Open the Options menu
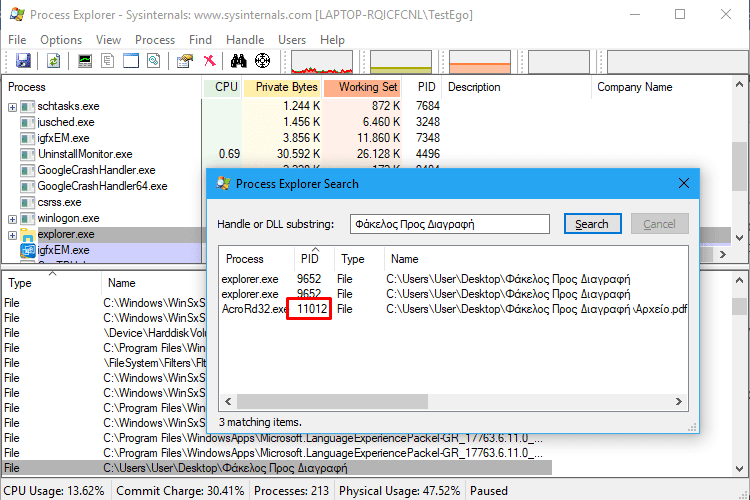 pyautogui.click(x=61, y=40)
